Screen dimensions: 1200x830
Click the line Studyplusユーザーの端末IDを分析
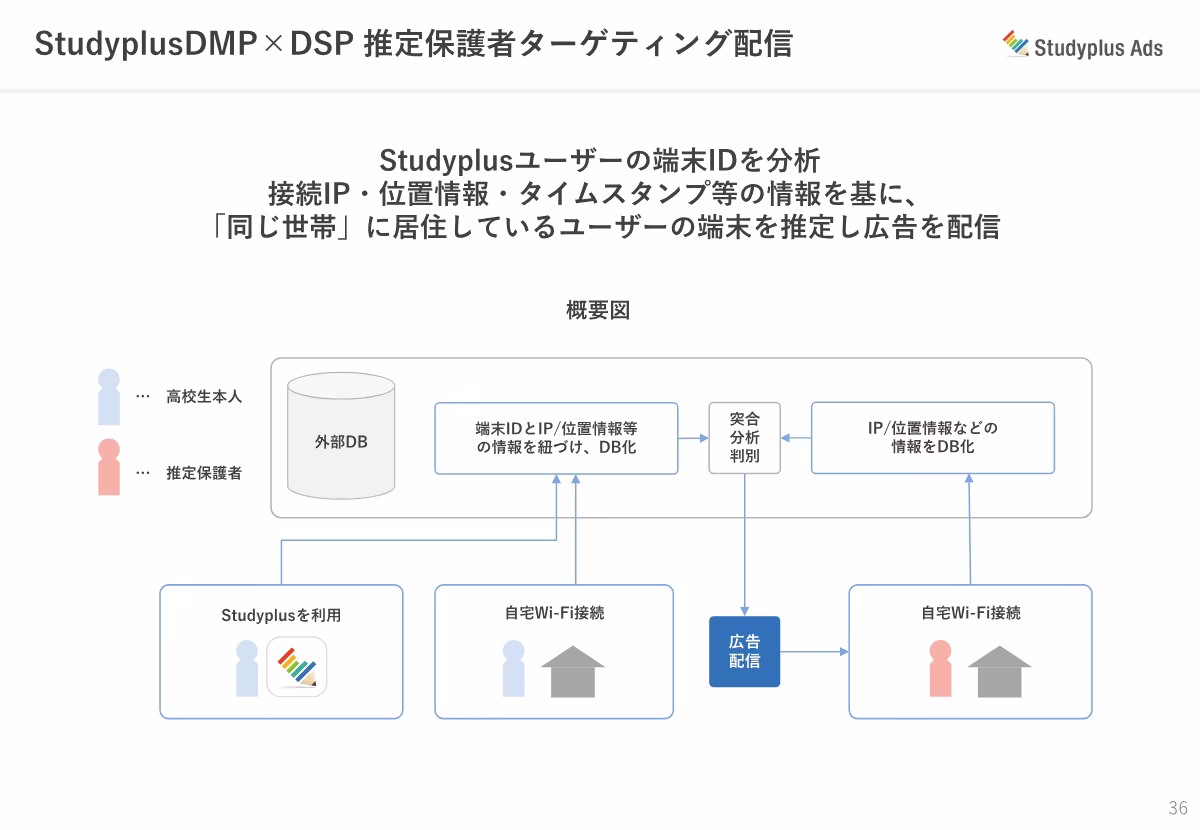click(600, 160)
